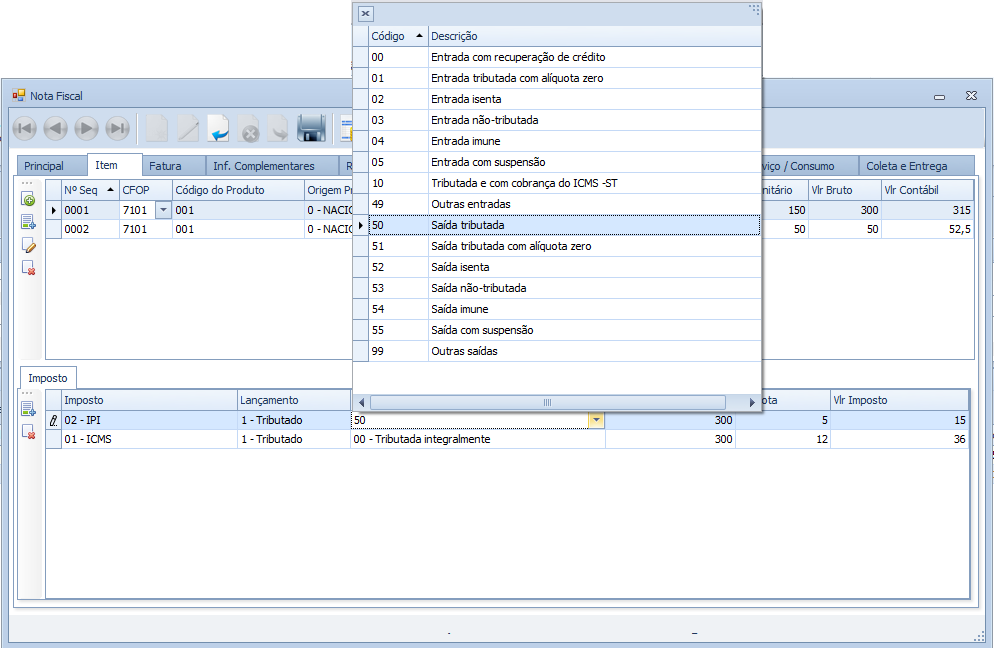Open the Inf. Complementares tab
994x648 pixels.
pos(272,166)
